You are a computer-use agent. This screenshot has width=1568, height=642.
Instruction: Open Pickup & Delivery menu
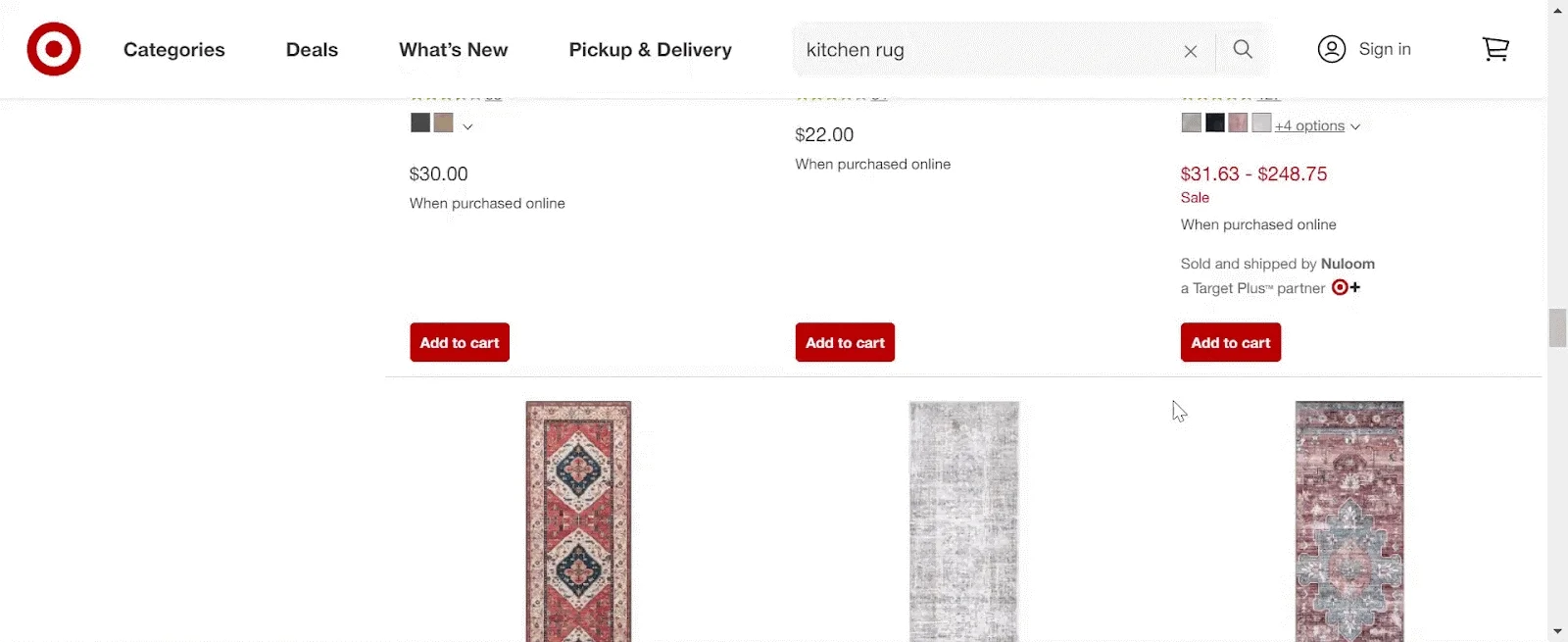tap(650, 50)
